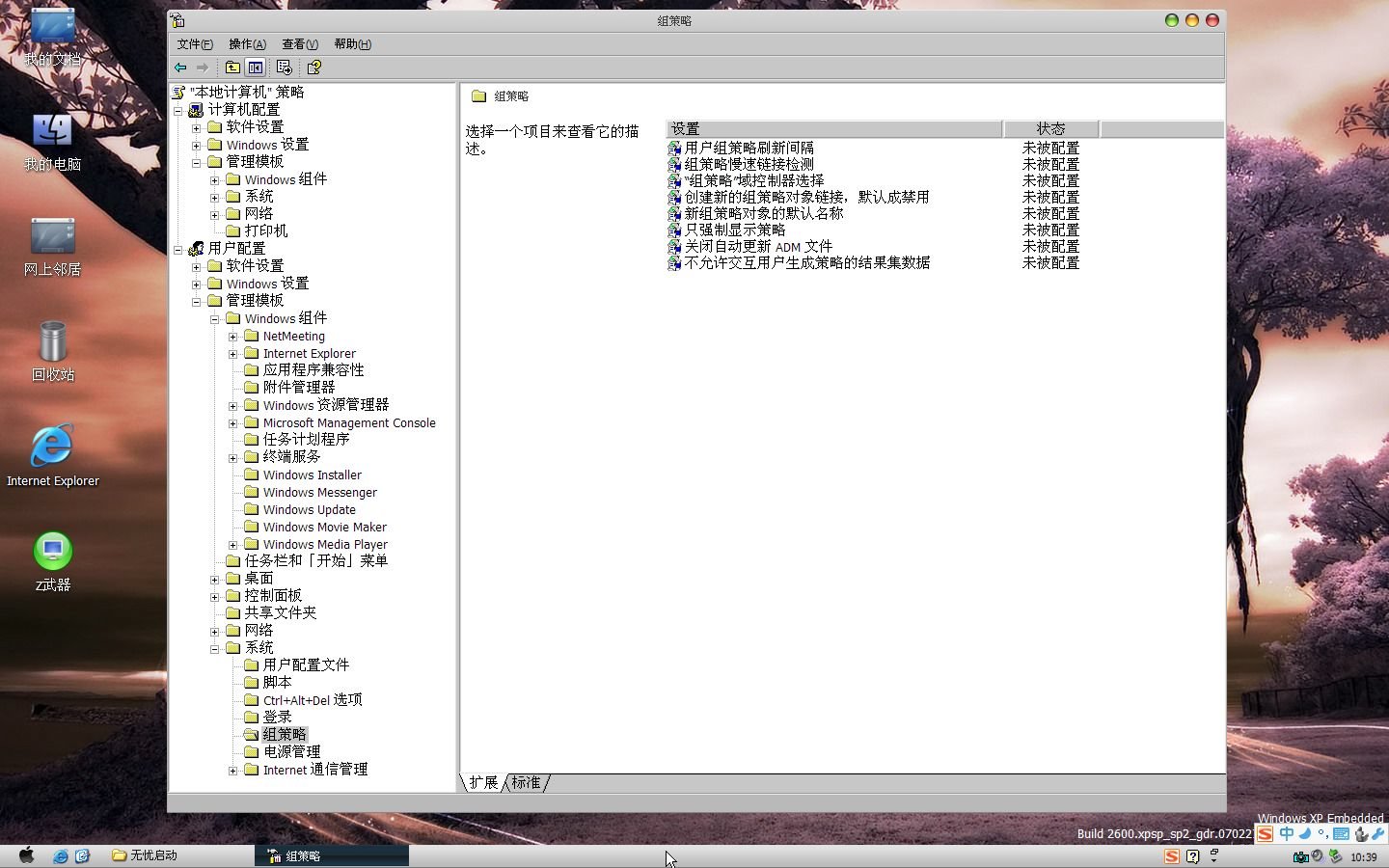Open soft keyboard icon in IME bar
This screenshot has height=868, width=1389.
point(1342,834)
